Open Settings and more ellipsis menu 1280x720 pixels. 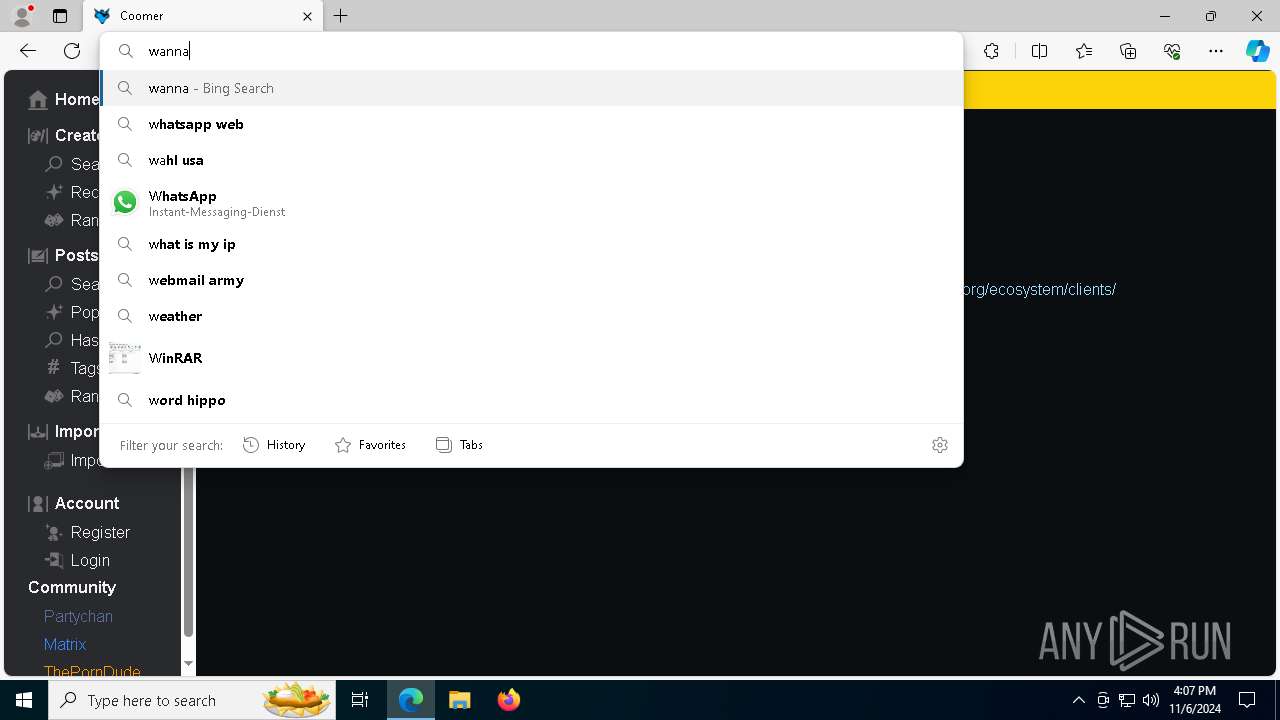point(1216,51)
